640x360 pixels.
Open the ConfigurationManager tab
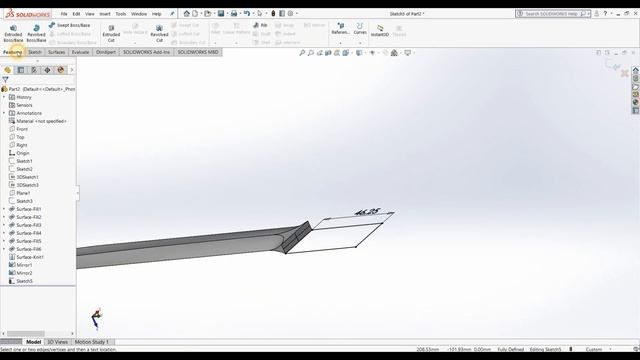(34, 70)
